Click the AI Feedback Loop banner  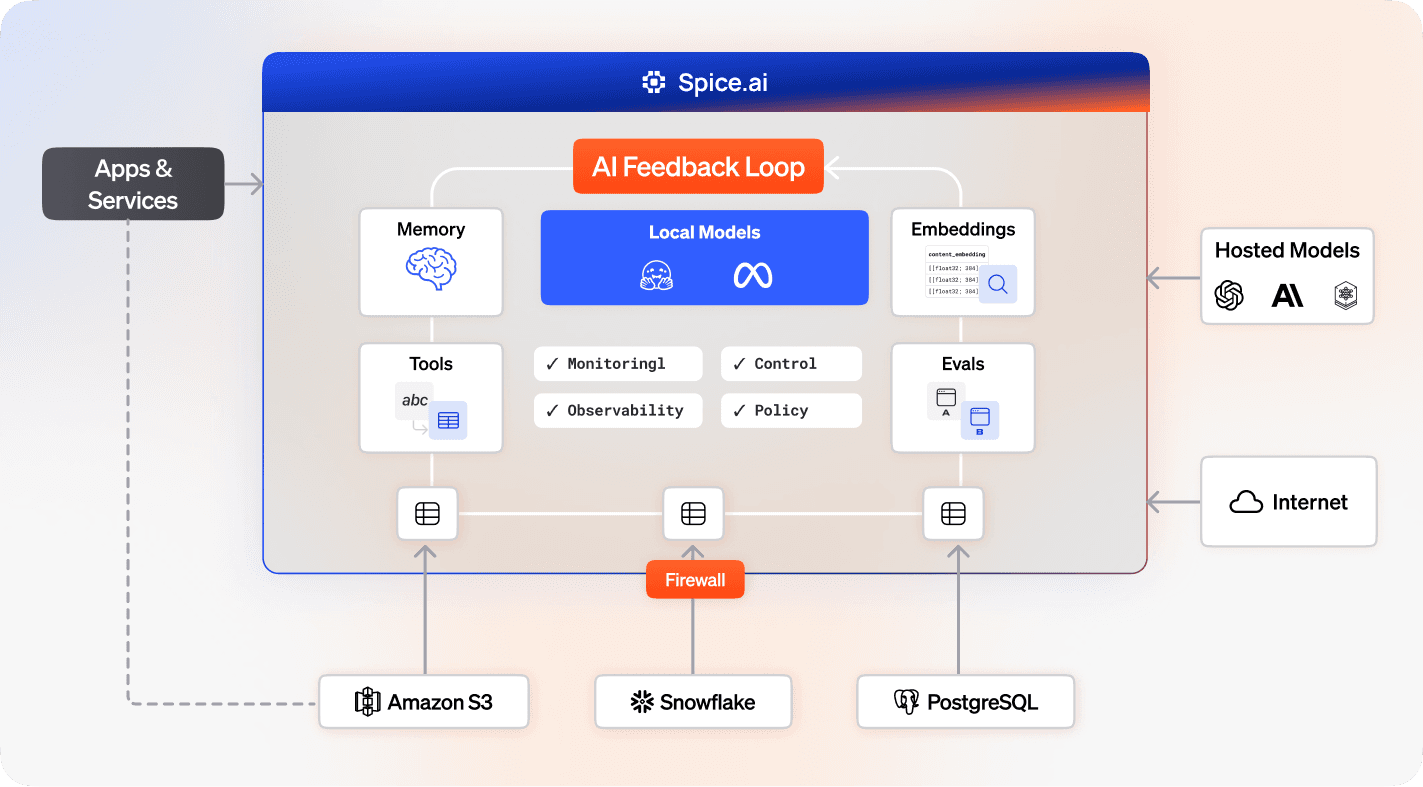point(697,166)
